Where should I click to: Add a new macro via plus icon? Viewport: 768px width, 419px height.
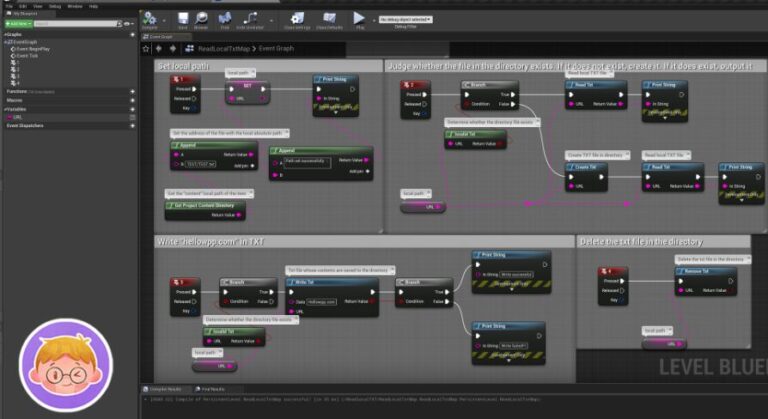click(x=132, y=100)
